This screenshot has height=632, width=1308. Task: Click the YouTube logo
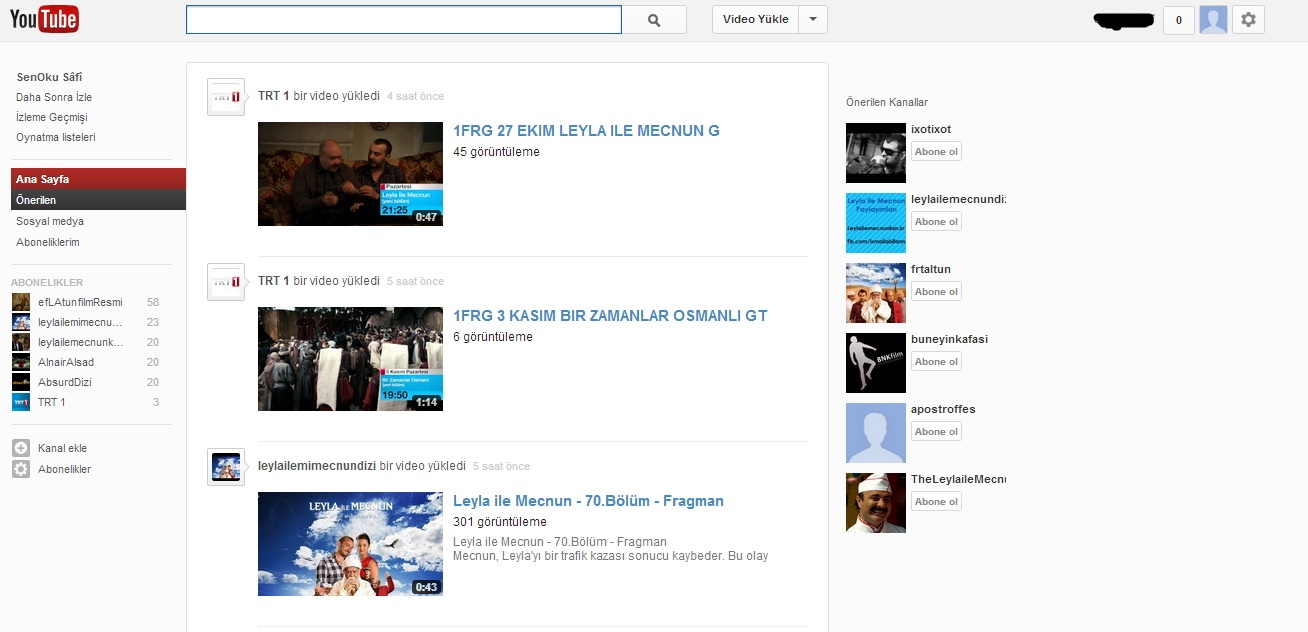pyautogui.click(x=44, y=18)
